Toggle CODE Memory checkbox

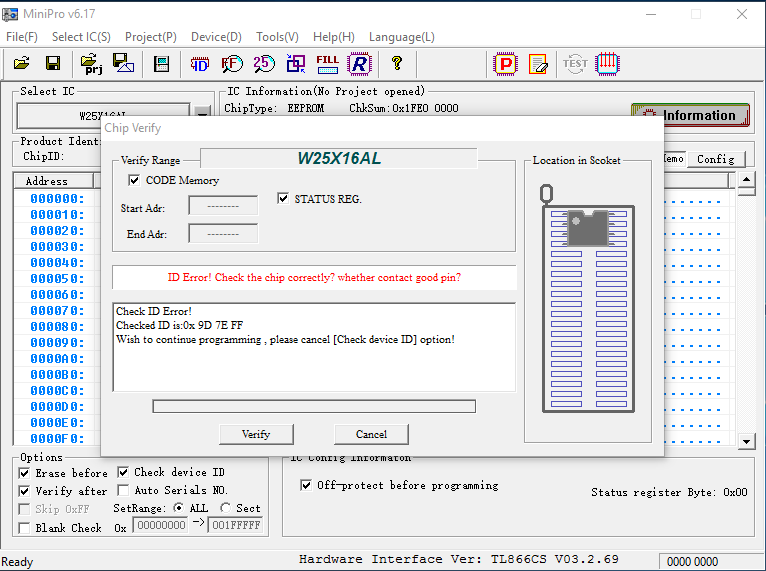coord(134,180)
